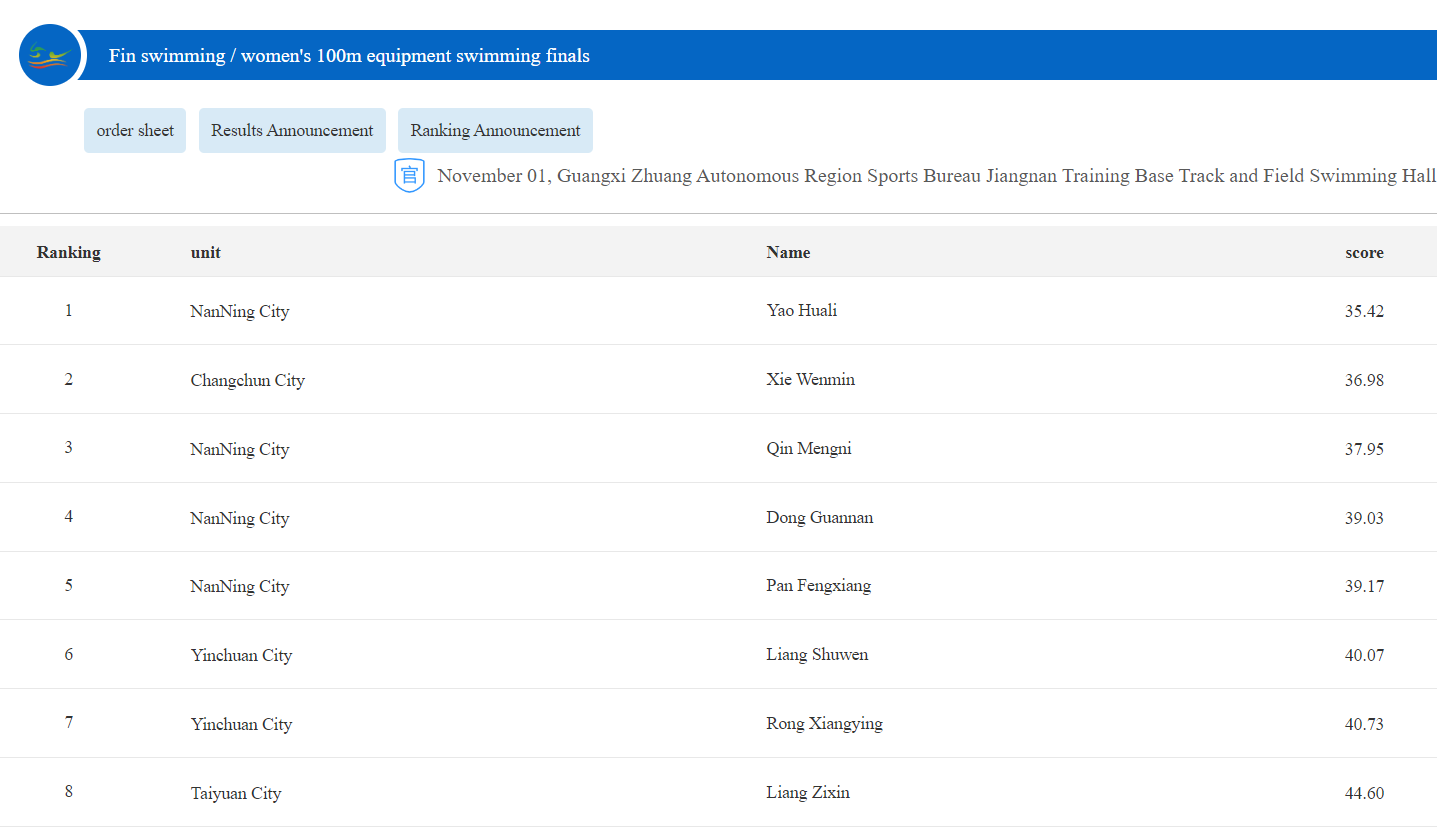Click the score column header

pos(1365,253)
